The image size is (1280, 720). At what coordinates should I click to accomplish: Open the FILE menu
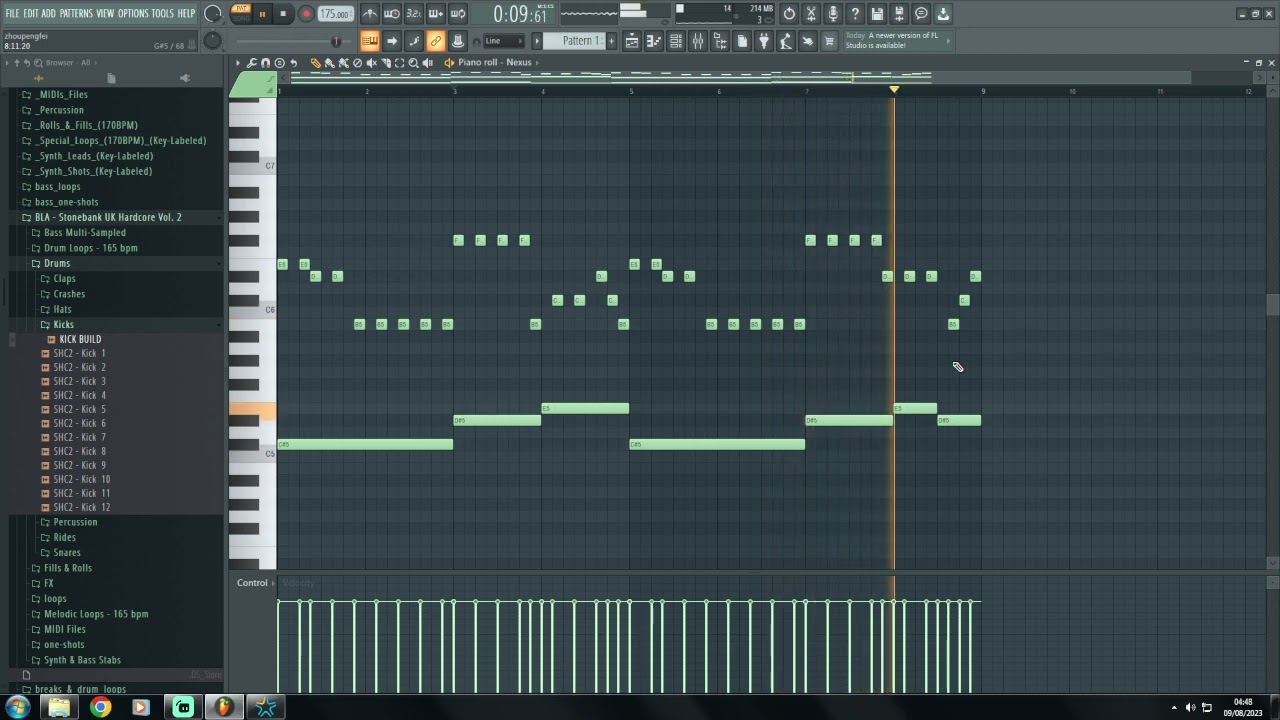tap(12, 13)
